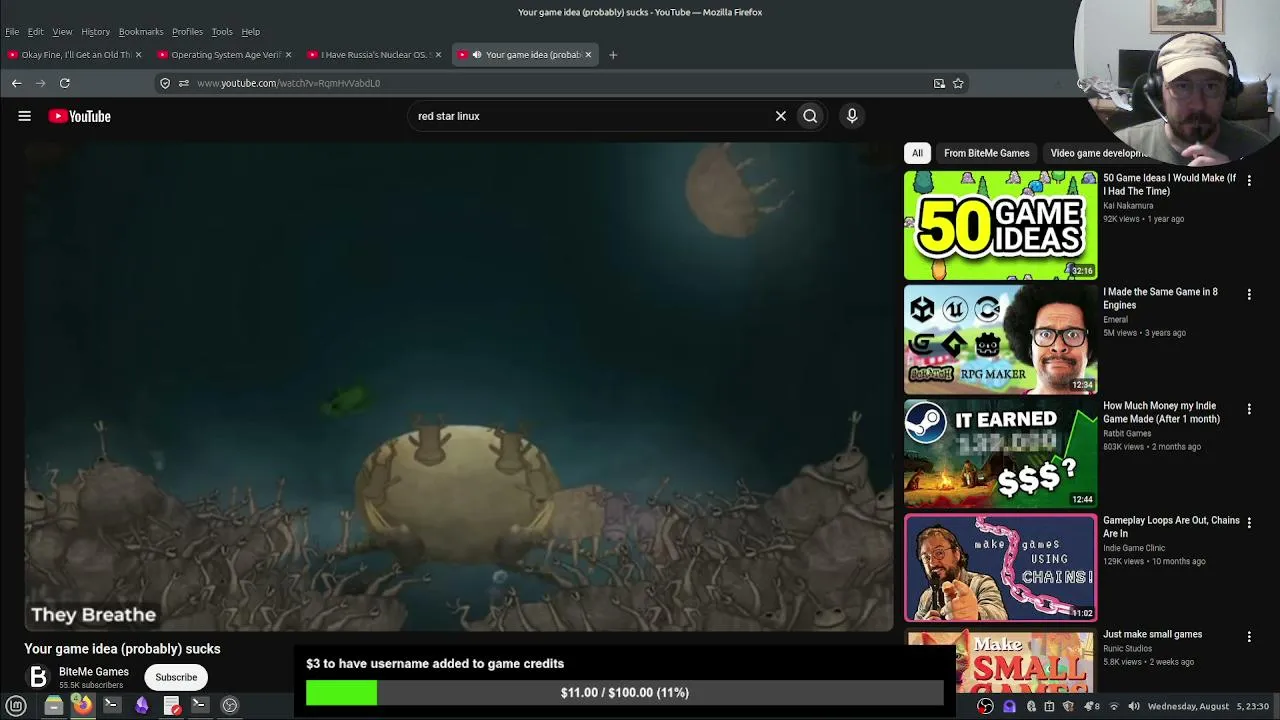The image size is (1280, 720).
Task: Open the 'Just make small games' title
Action: [1152, 634]
